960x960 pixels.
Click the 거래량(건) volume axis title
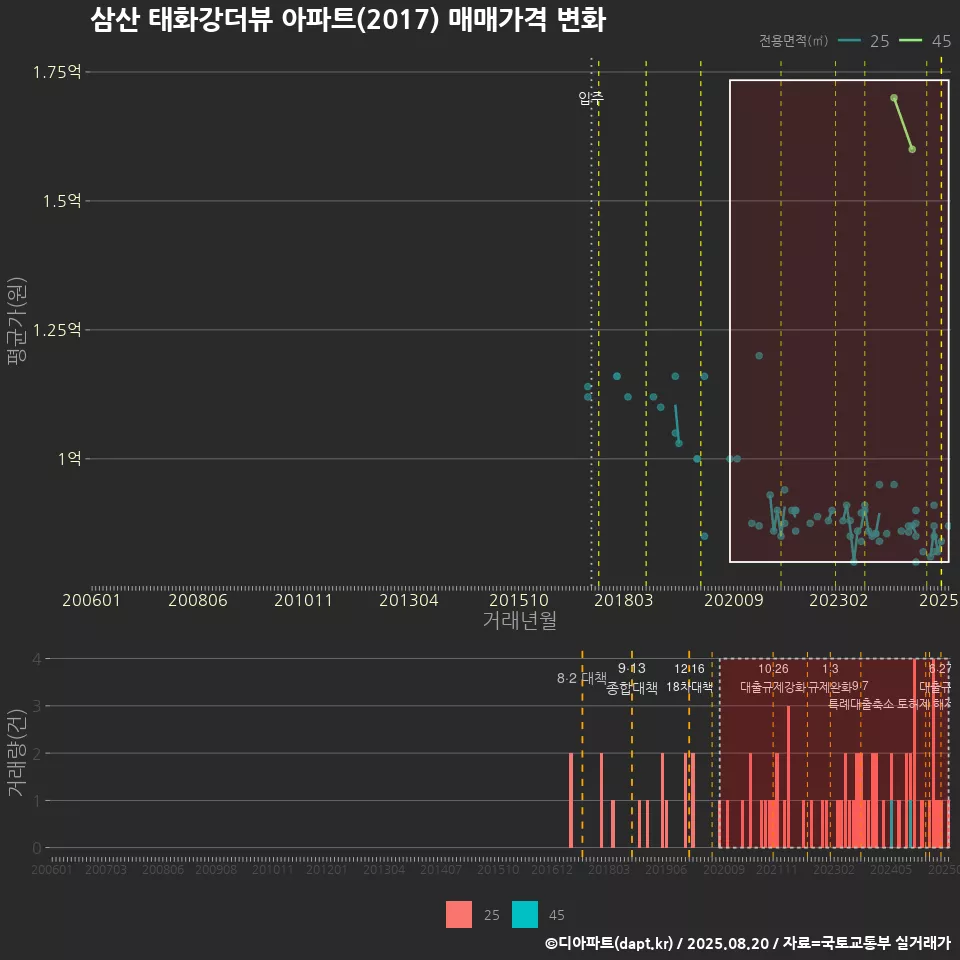[x=17, y=752]
